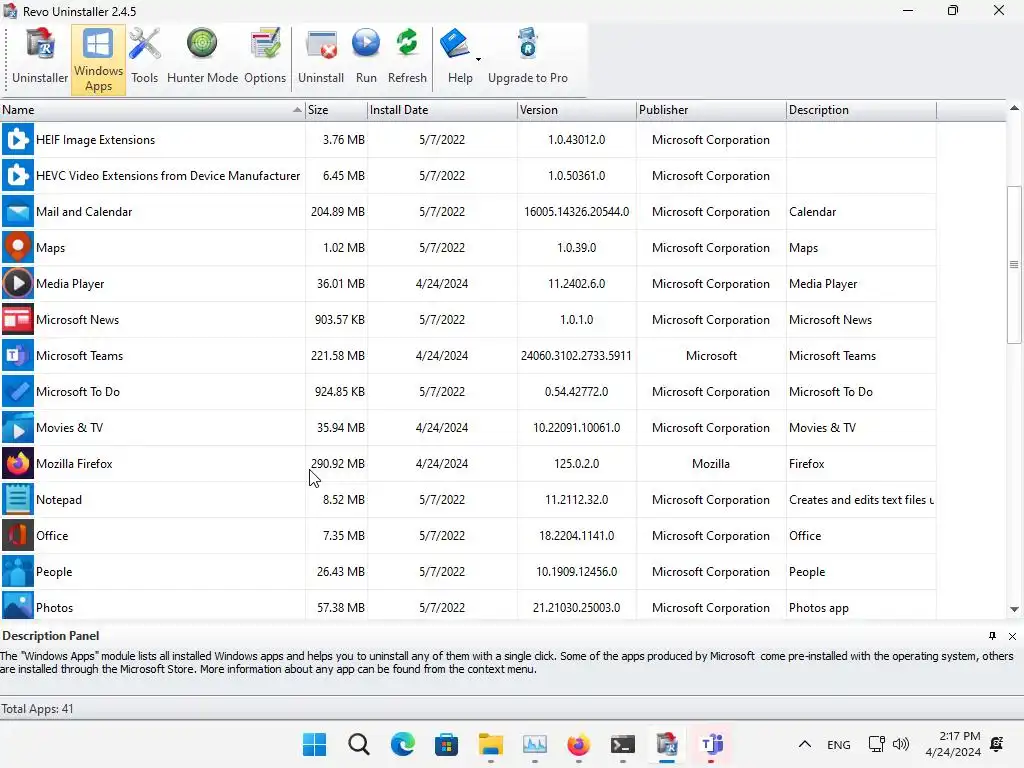This screenshot has height=768, width=1024.
Task: Select the Office app icon
Action: tap(18, 536)
